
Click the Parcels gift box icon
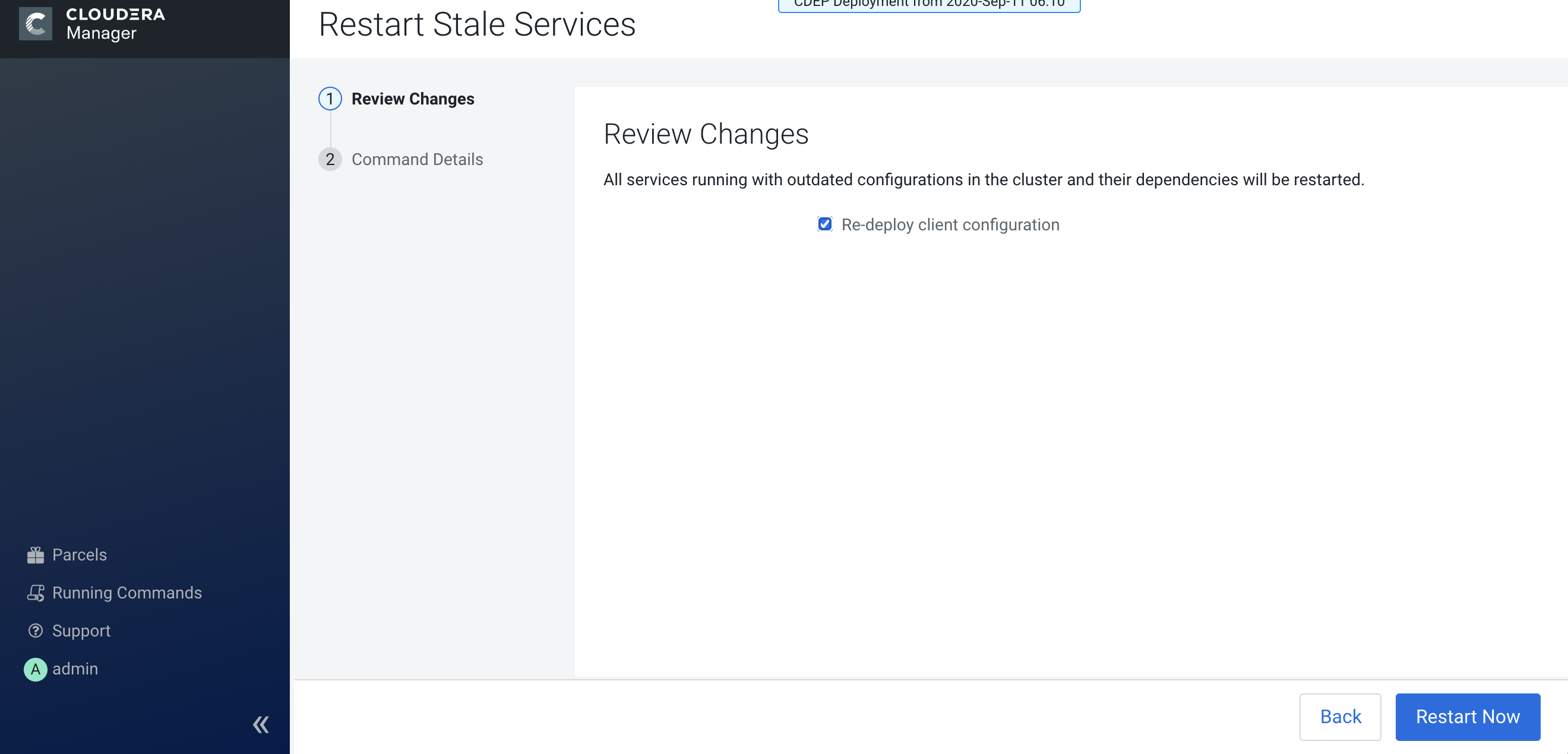(35, 555)
